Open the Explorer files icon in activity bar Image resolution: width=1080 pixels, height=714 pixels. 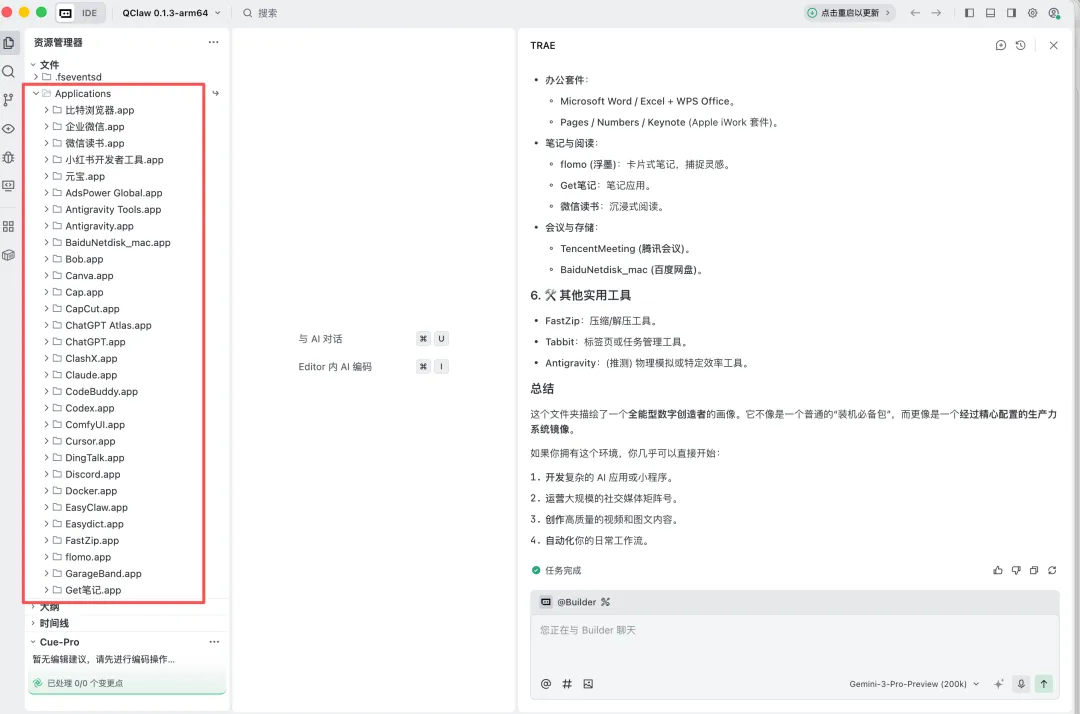[x=9, y=43]
